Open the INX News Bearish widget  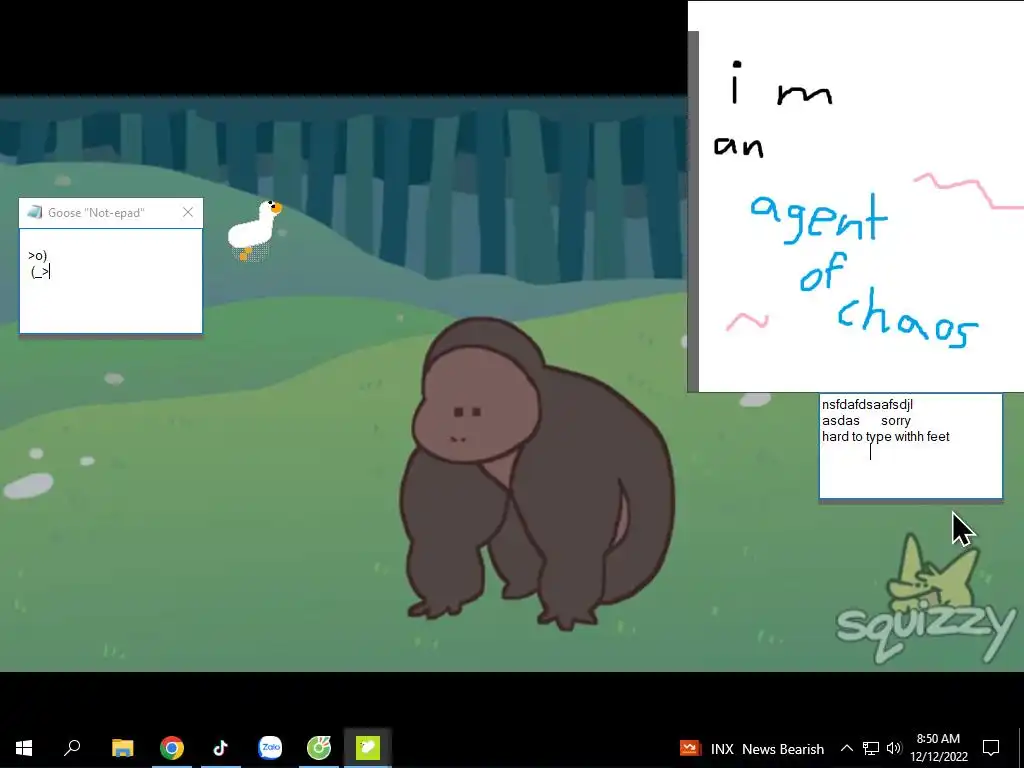[752, 748]
